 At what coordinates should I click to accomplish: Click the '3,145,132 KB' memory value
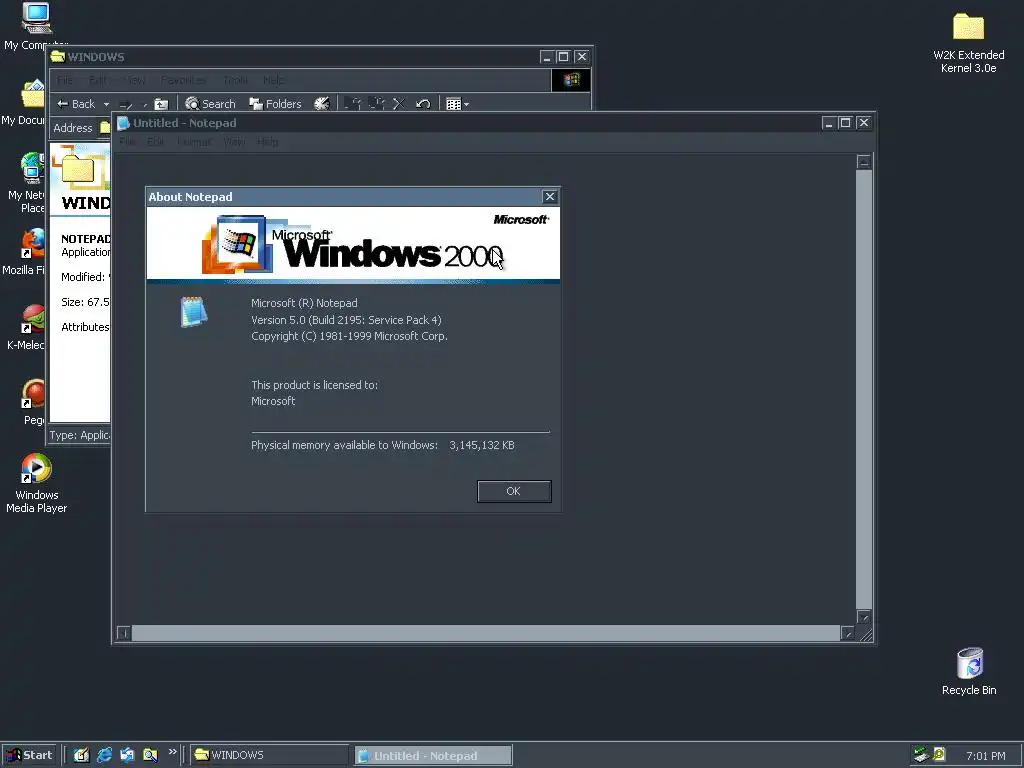(x=482, y=445)
